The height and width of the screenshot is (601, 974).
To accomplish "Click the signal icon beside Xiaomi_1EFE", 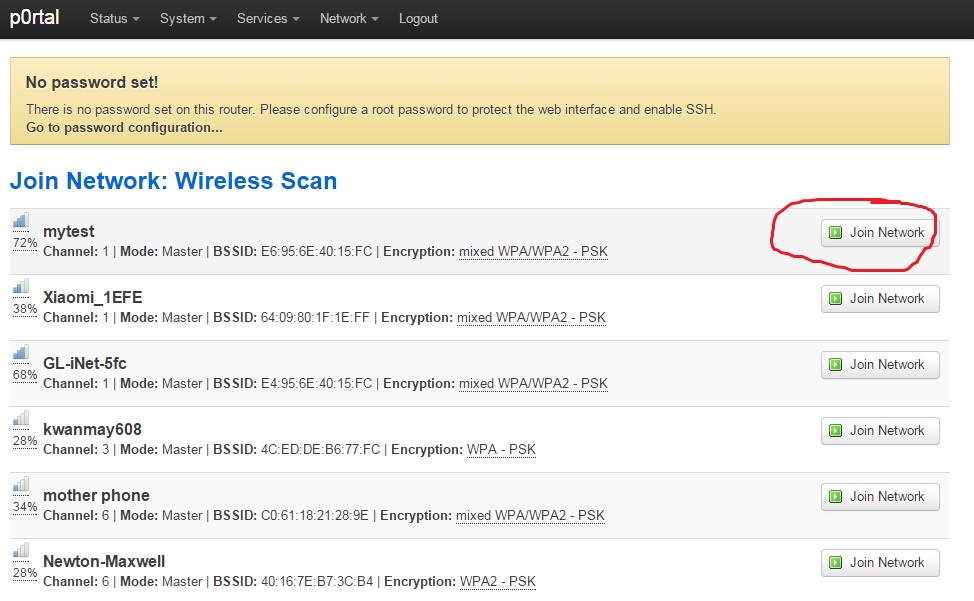I will coord(20,286).
